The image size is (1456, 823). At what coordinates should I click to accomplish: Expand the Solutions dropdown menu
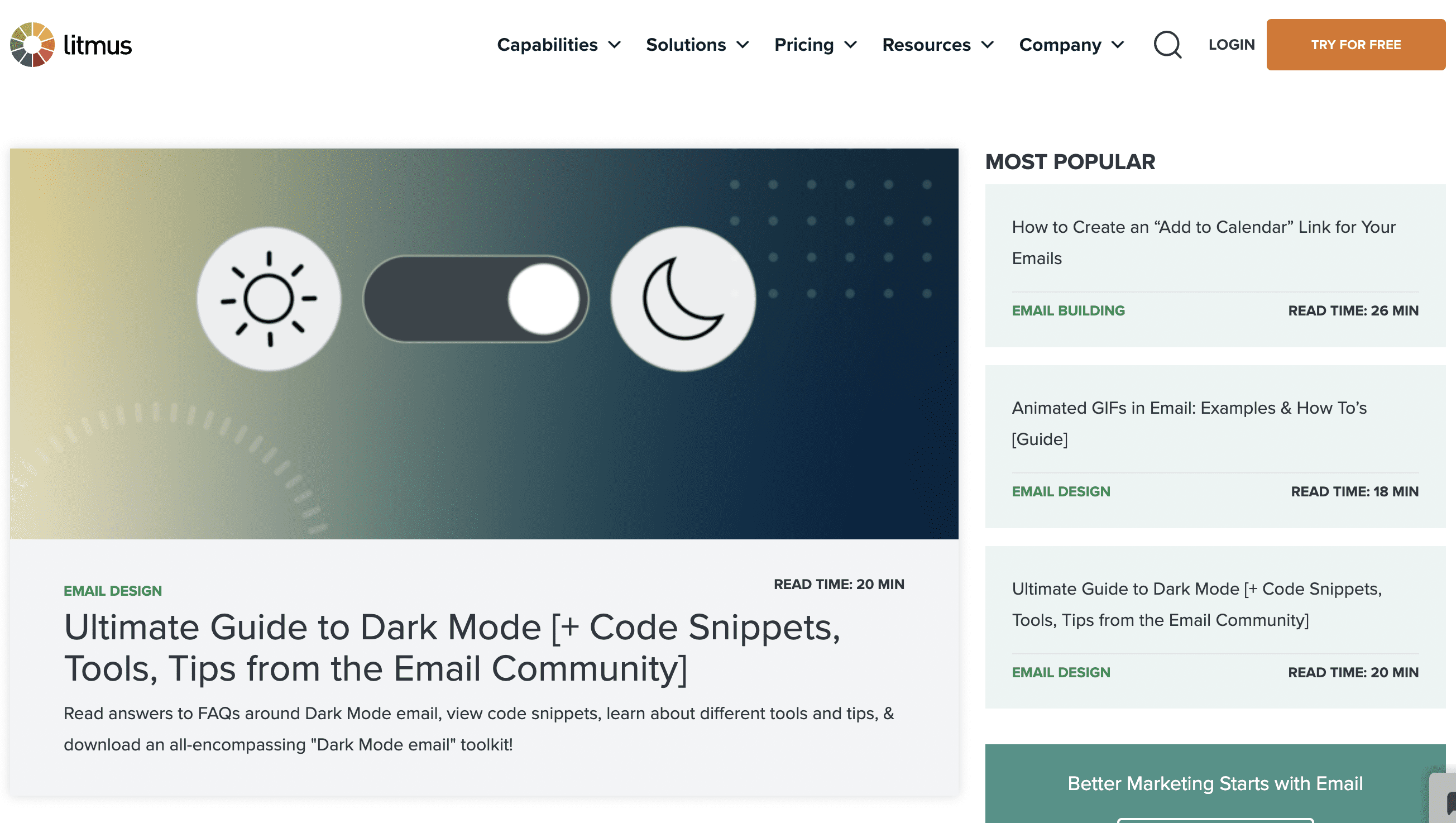pos(697,44)
